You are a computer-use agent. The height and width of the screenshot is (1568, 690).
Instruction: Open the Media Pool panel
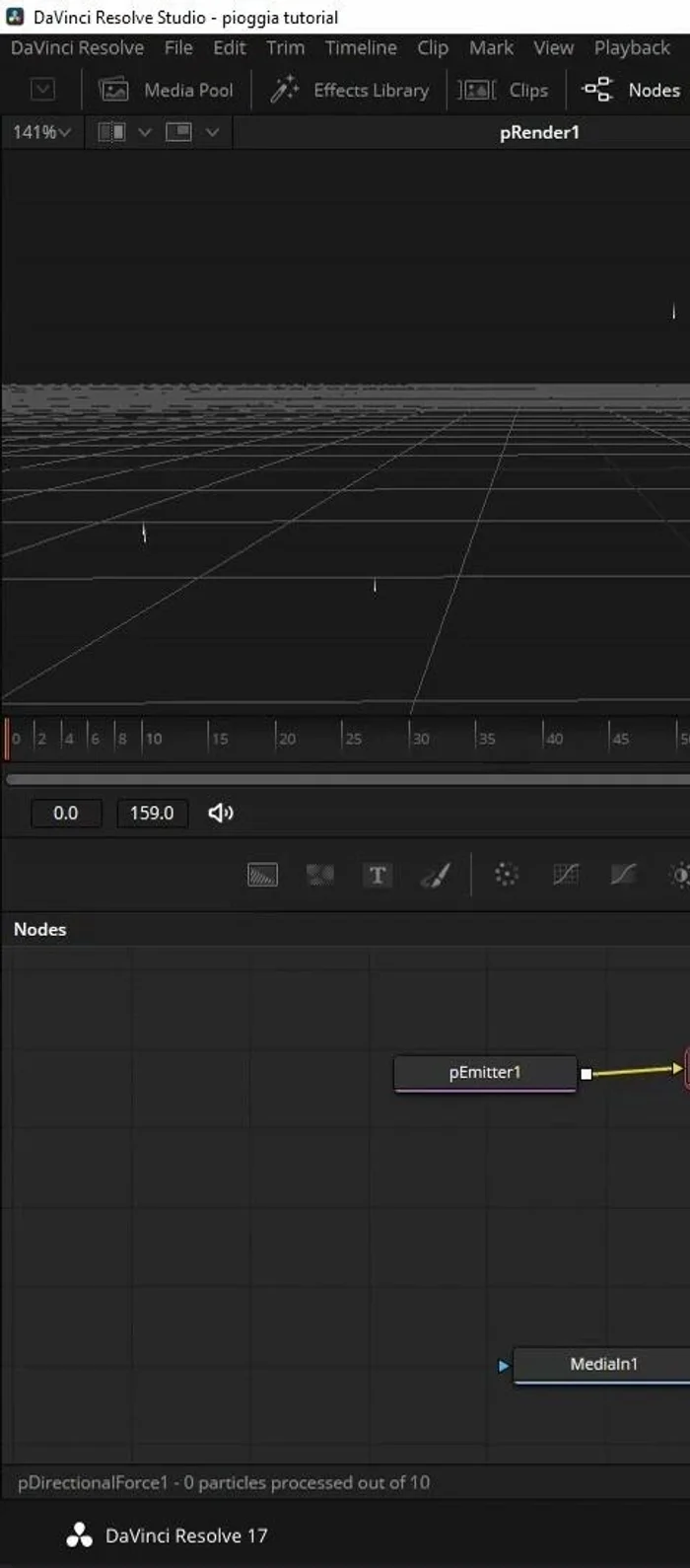166,90
